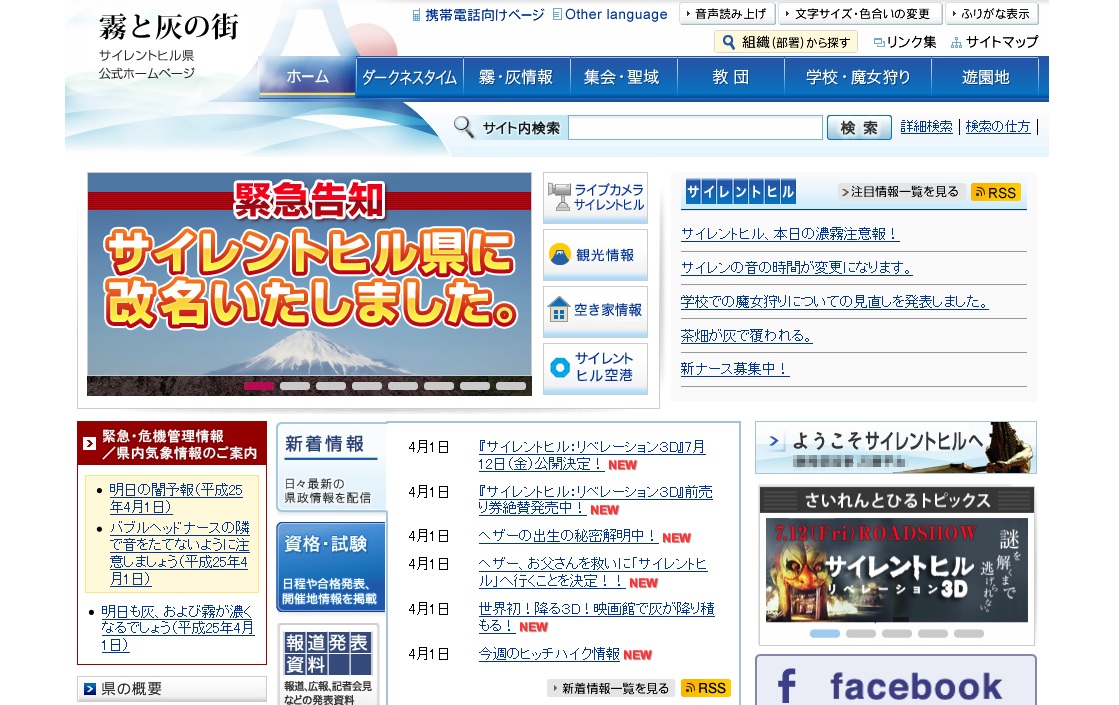Viewport: 1119px width, 705px height.
Task: Open 学校での魔女狩り見直し link
Action: 834,302
